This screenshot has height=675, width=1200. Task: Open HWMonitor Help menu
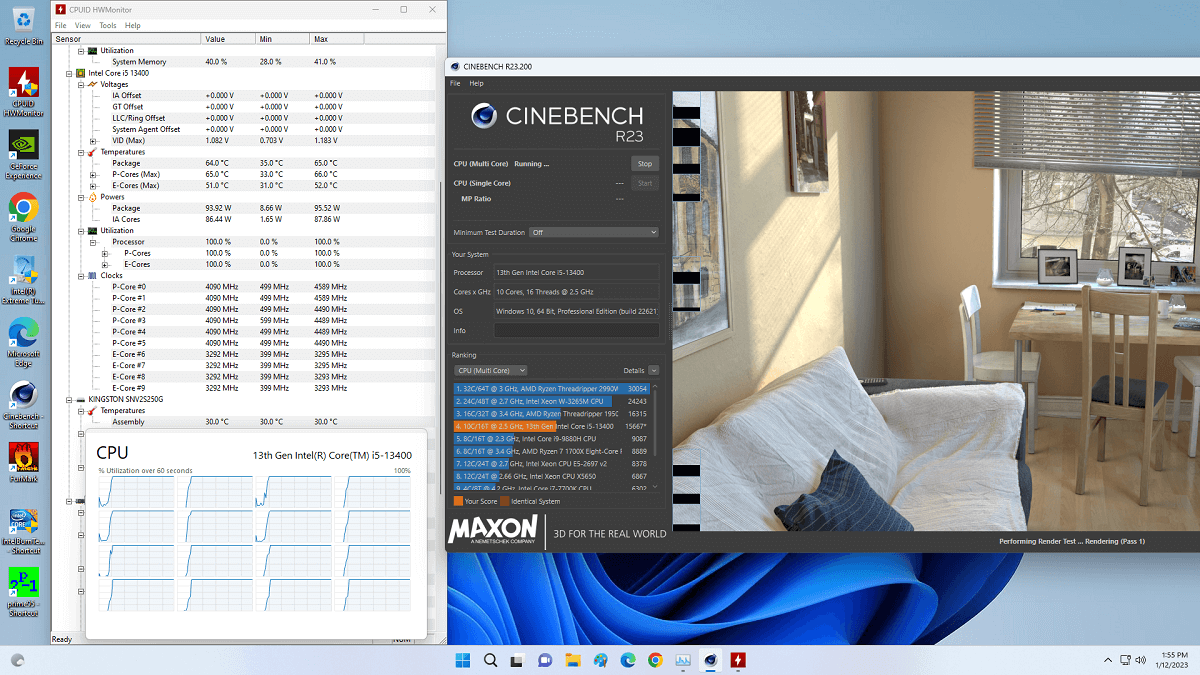[133, 25]
